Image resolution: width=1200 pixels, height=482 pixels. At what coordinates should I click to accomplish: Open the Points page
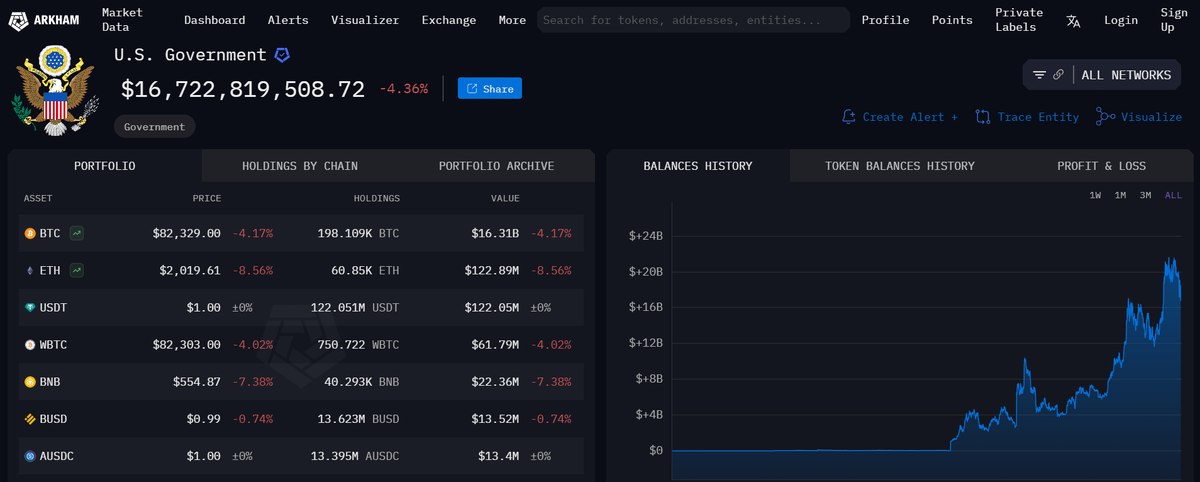(x=952, y=20)
